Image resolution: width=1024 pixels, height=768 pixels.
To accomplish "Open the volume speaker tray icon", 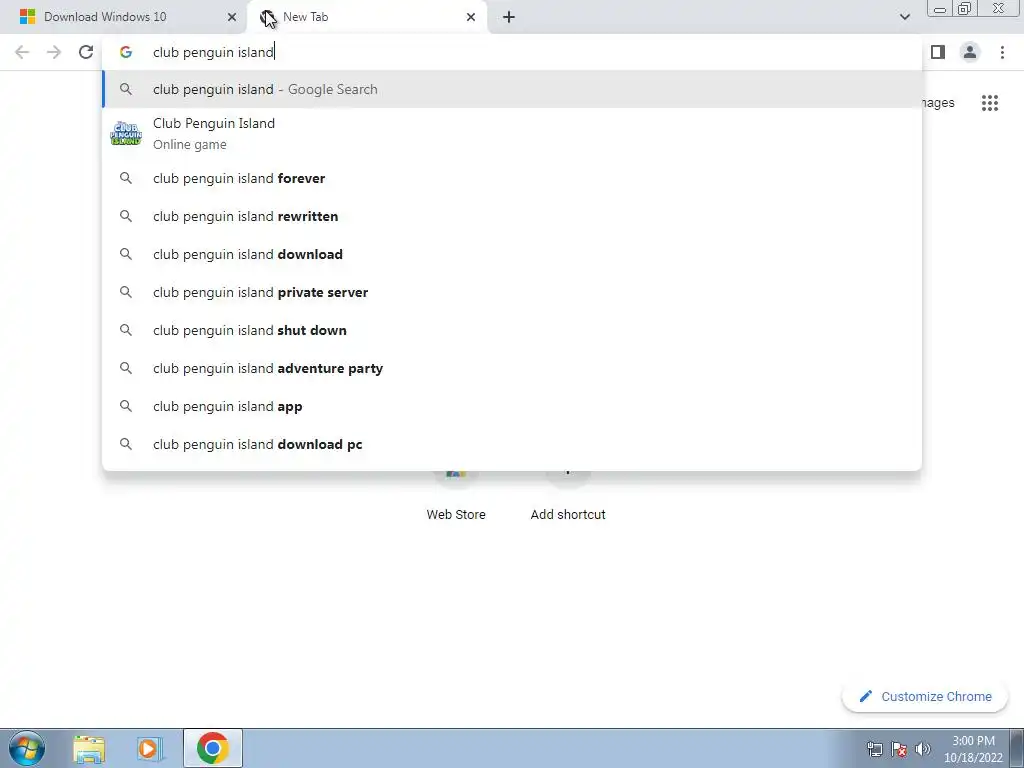I will 922,749.
